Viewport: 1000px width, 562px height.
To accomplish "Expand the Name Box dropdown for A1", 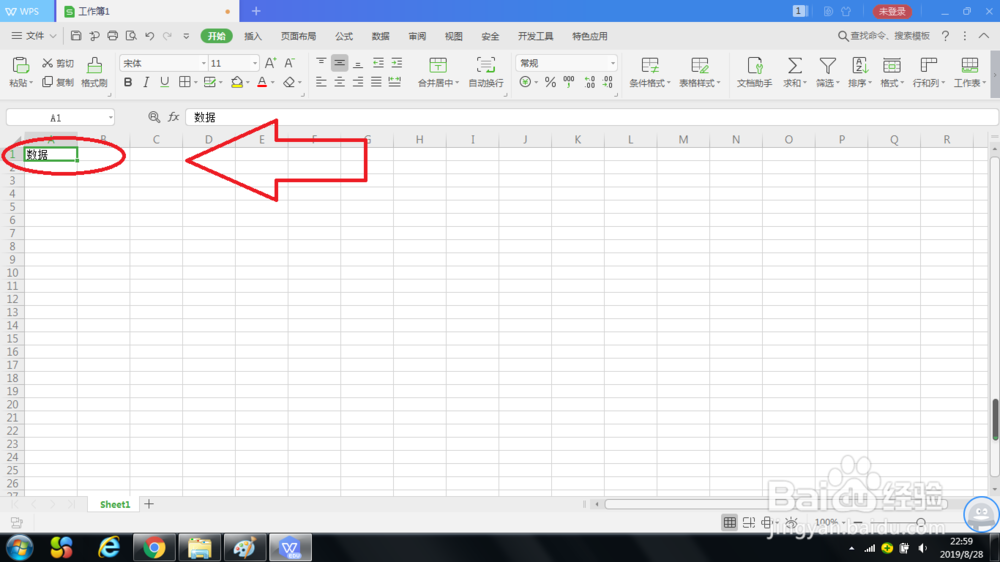I will pyautogui.click(x=110, y=117).
